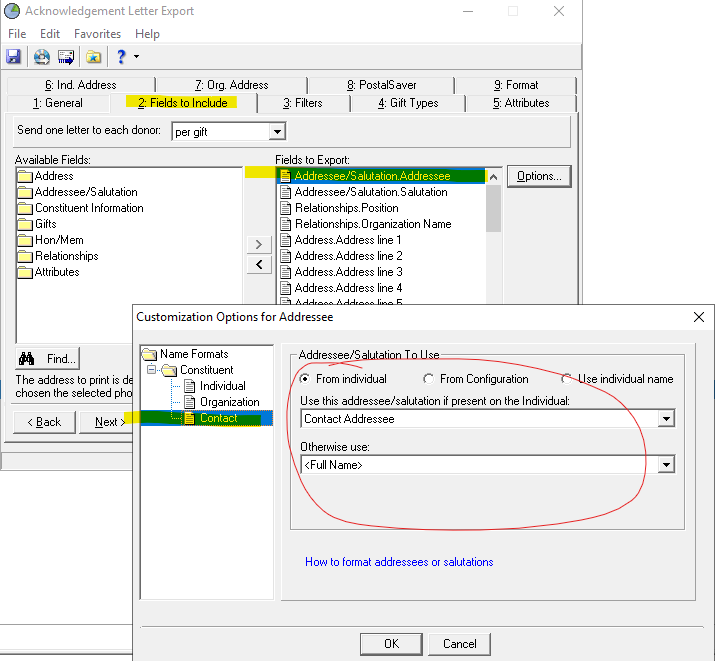Select the Address folder in Available Fields
The width and height of the screenshot is (715, 661).
pyautogui.click(x=46, y=176)
